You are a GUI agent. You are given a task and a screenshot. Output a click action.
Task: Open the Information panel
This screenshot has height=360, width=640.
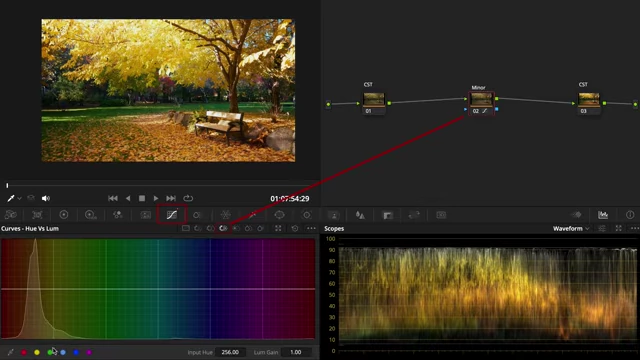[x=630, y=215]
